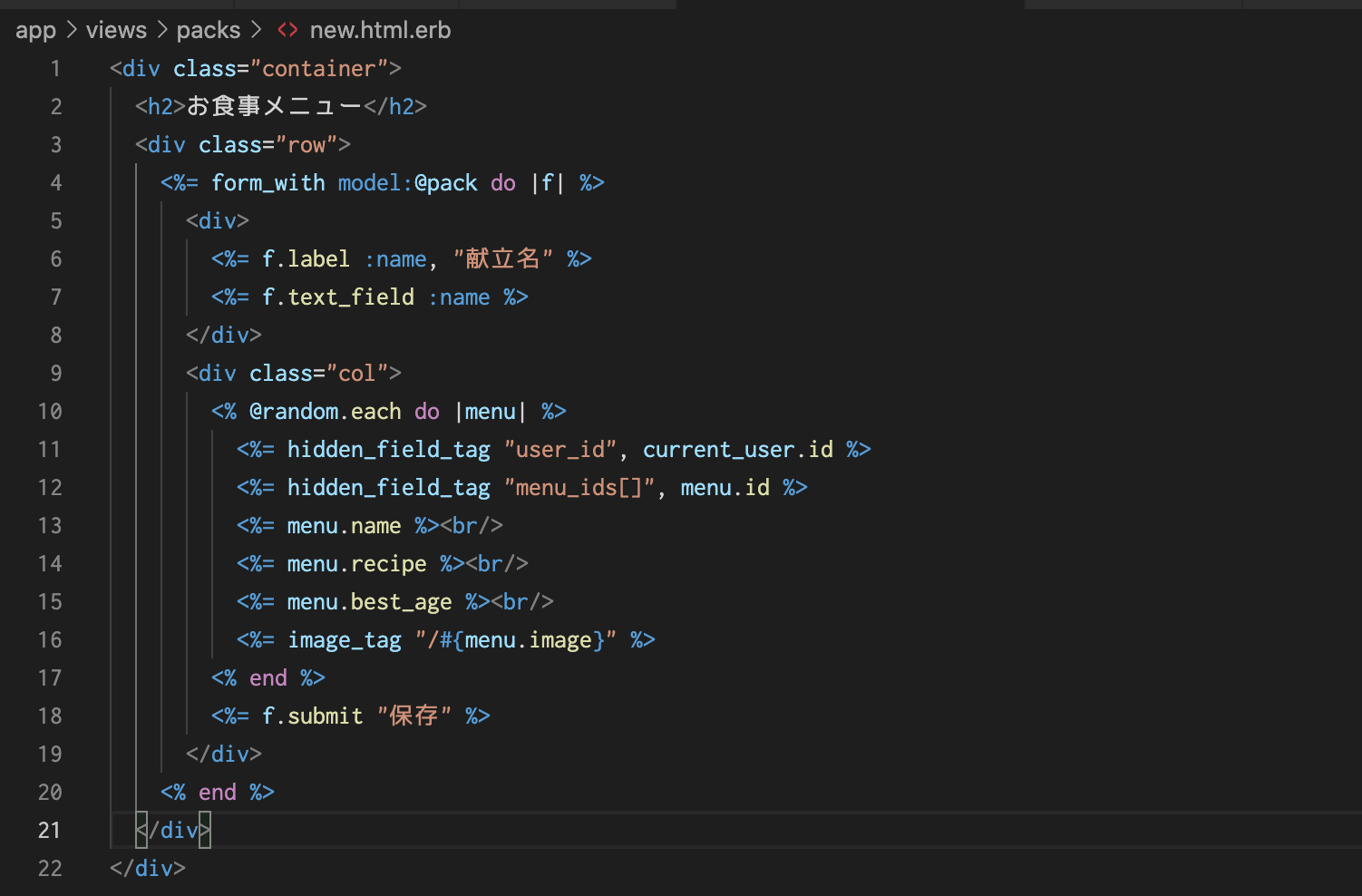Click menu.recipe on line 14

point(357,564)
